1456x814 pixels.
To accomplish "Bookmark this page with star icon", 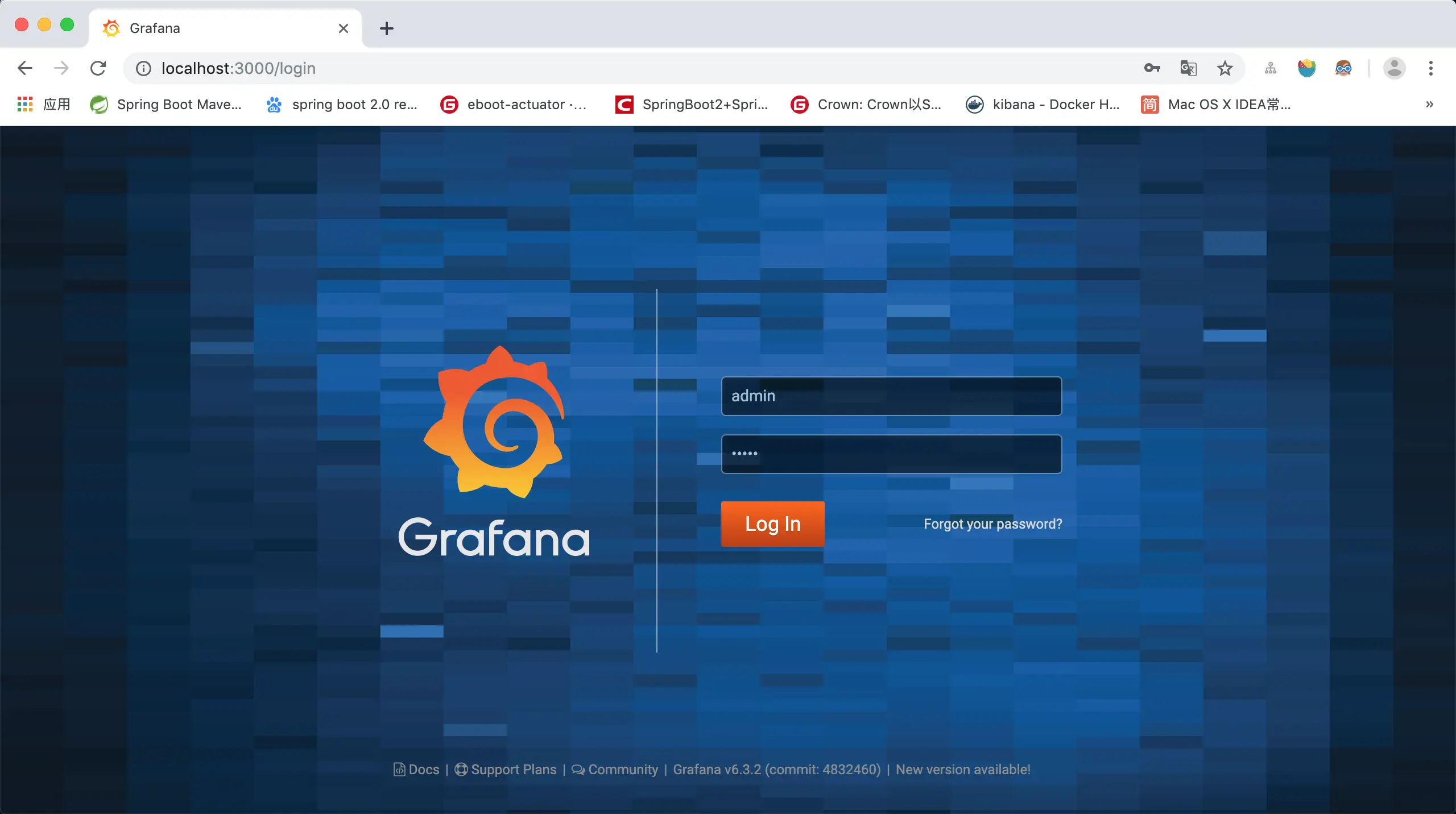I will pyautogui.click(x=1225, y=68).
